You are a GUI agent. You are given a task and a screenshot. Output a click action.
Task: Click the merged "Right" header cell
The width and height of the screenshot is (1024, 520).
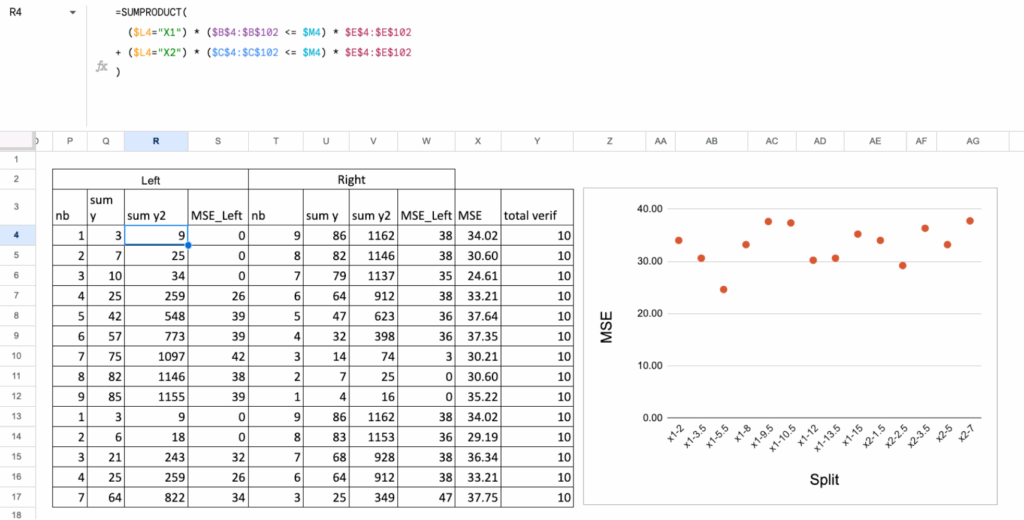[351, 180]
